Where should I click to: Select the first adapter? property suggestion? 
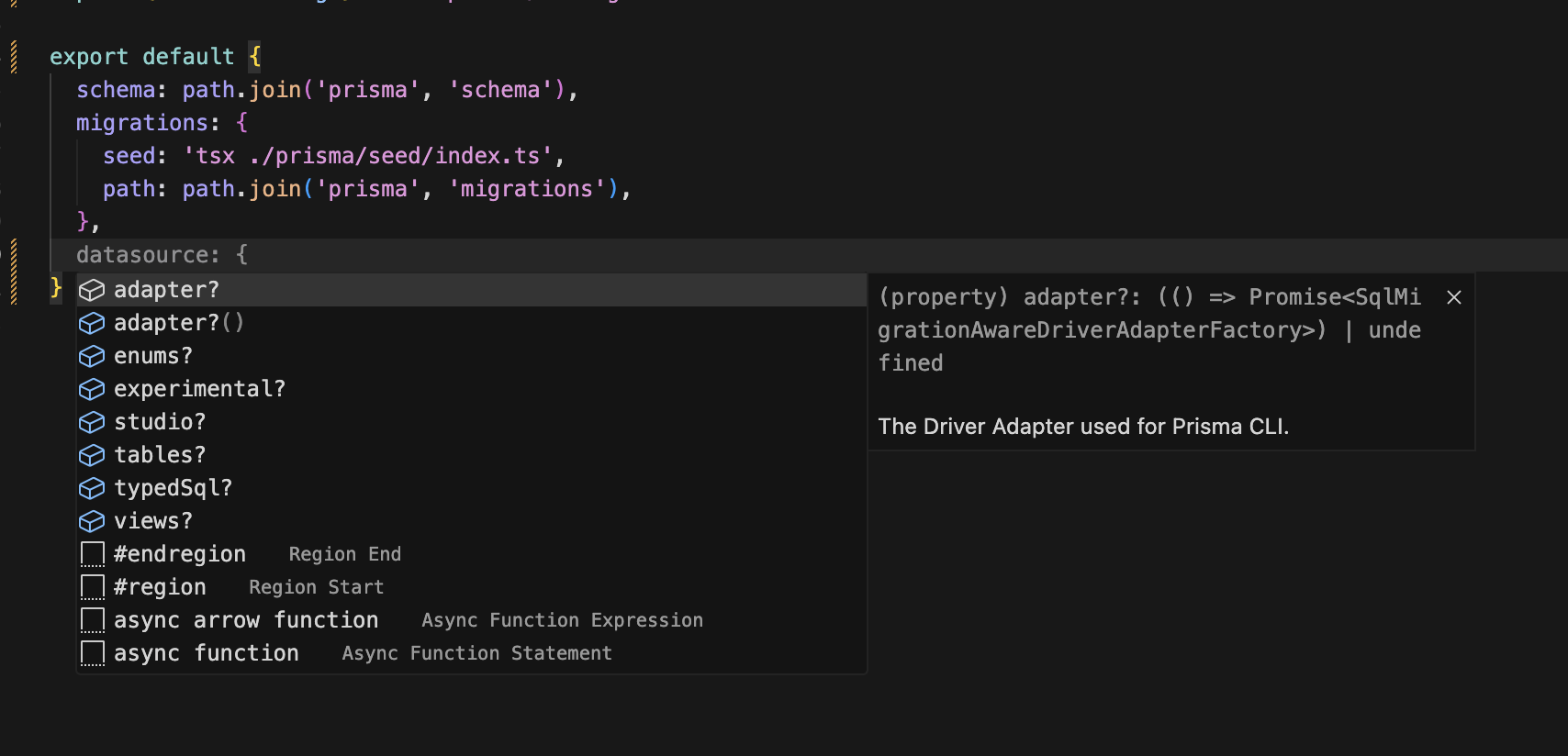click(166, 290)
